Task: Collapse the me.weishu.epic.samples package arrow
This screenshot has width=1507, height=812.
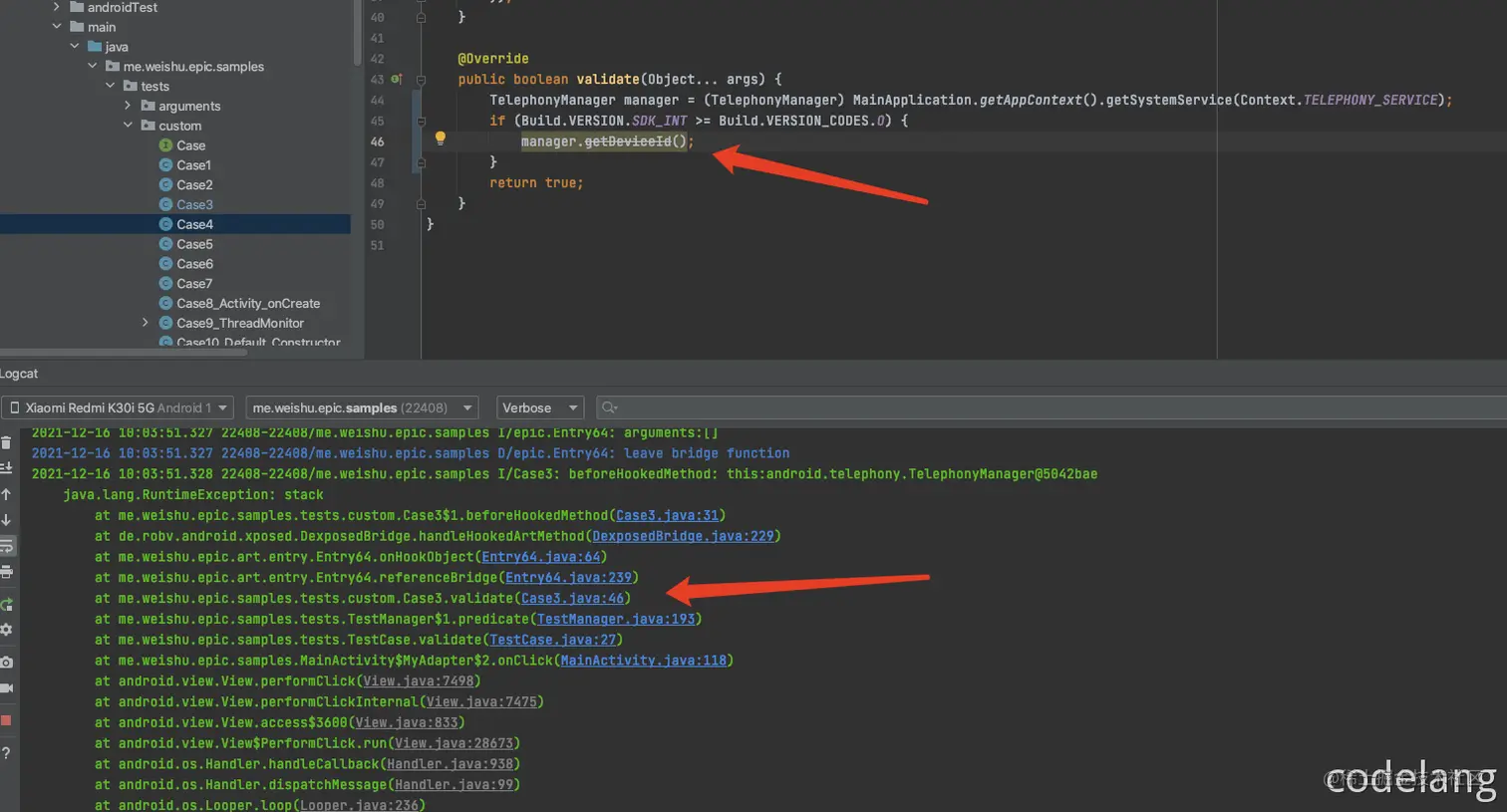Action: click(93, 67)
